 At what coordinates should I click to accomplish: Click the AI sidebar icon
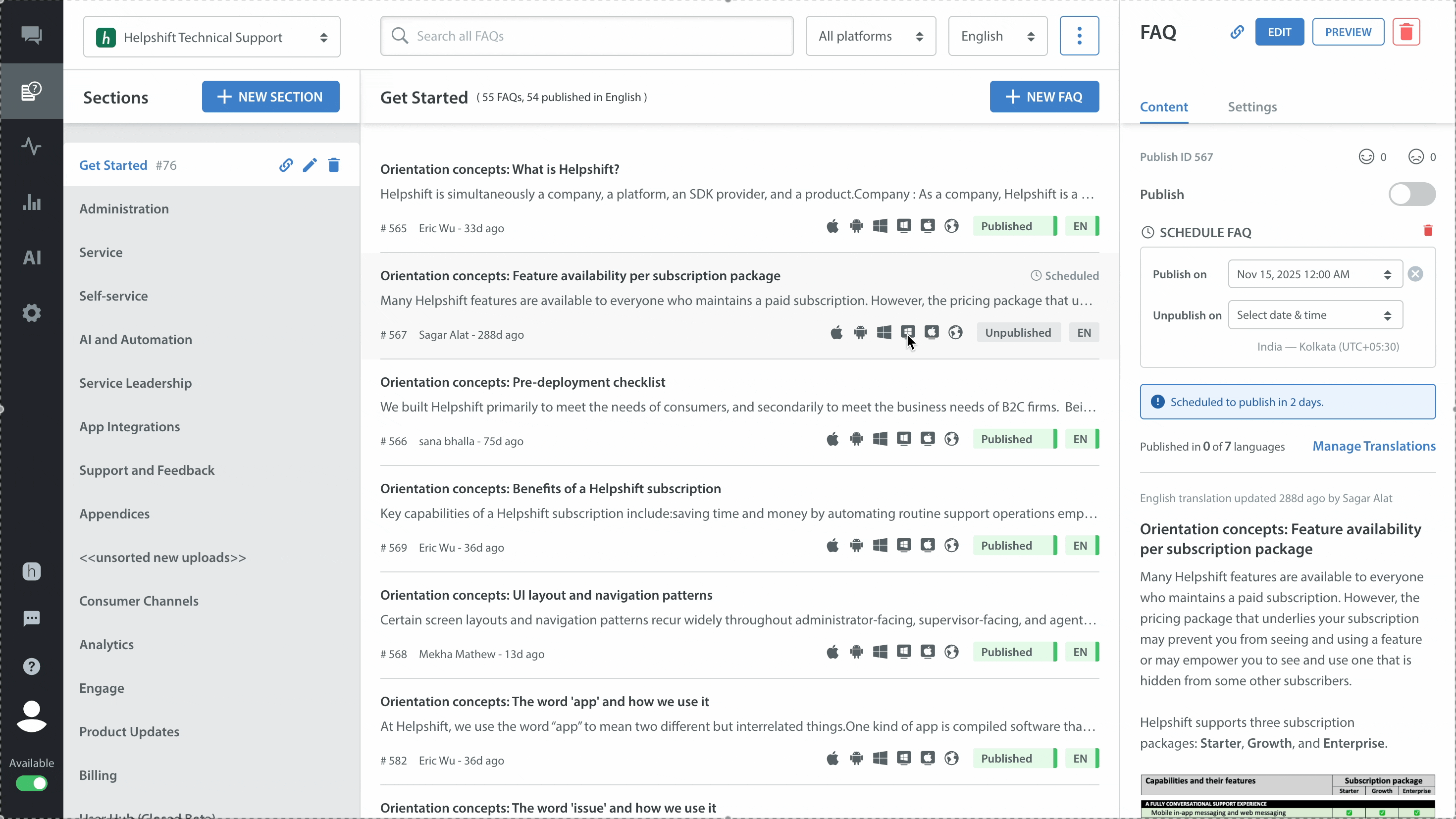32,258
